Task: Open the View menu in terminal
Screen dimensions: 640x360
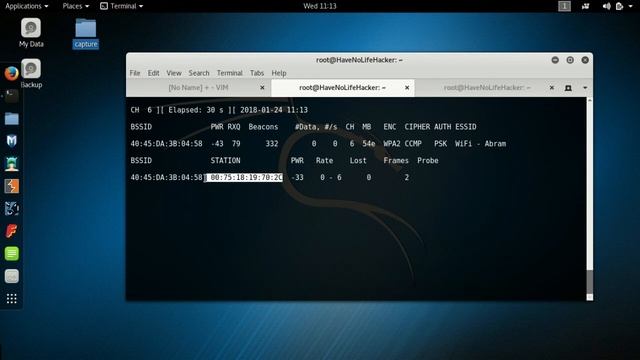Action: 174,73
